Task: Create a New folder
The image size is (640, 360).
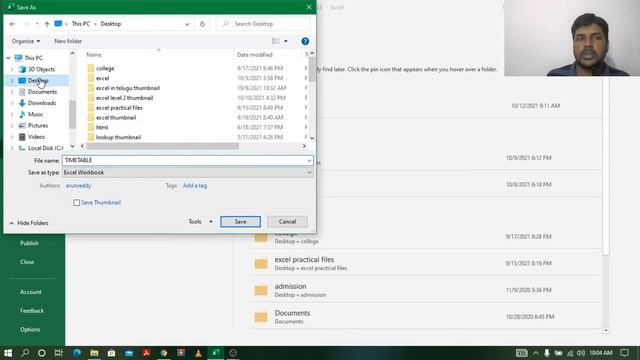Action: [x=68, y=41]
